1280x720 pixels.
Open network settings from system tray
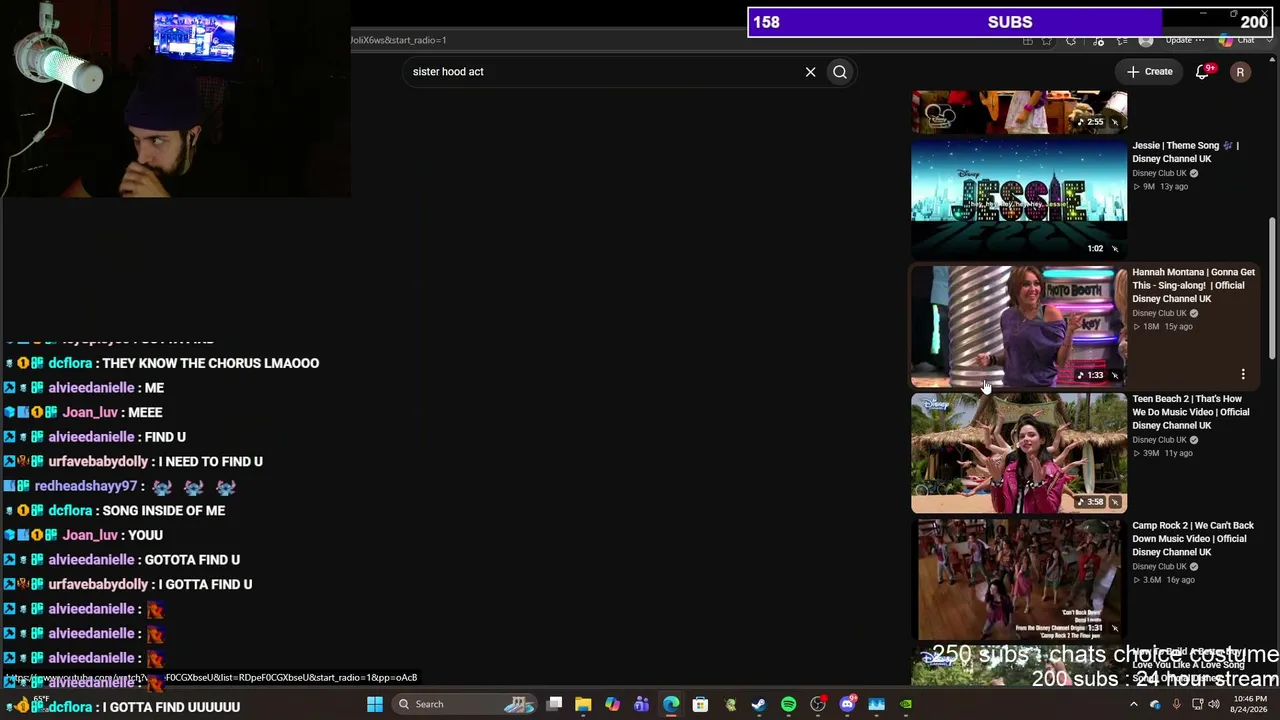(1197, 704)
